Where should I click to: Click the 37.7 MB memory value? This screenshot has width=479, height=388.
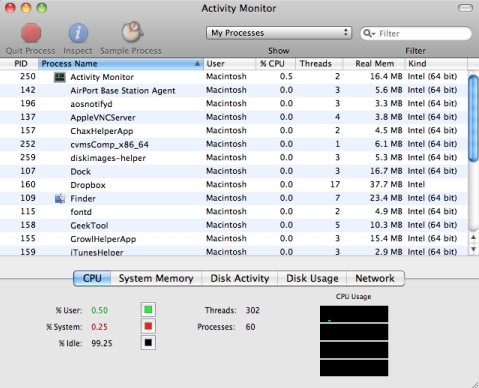pyautogui.click(x=386, y=184)
